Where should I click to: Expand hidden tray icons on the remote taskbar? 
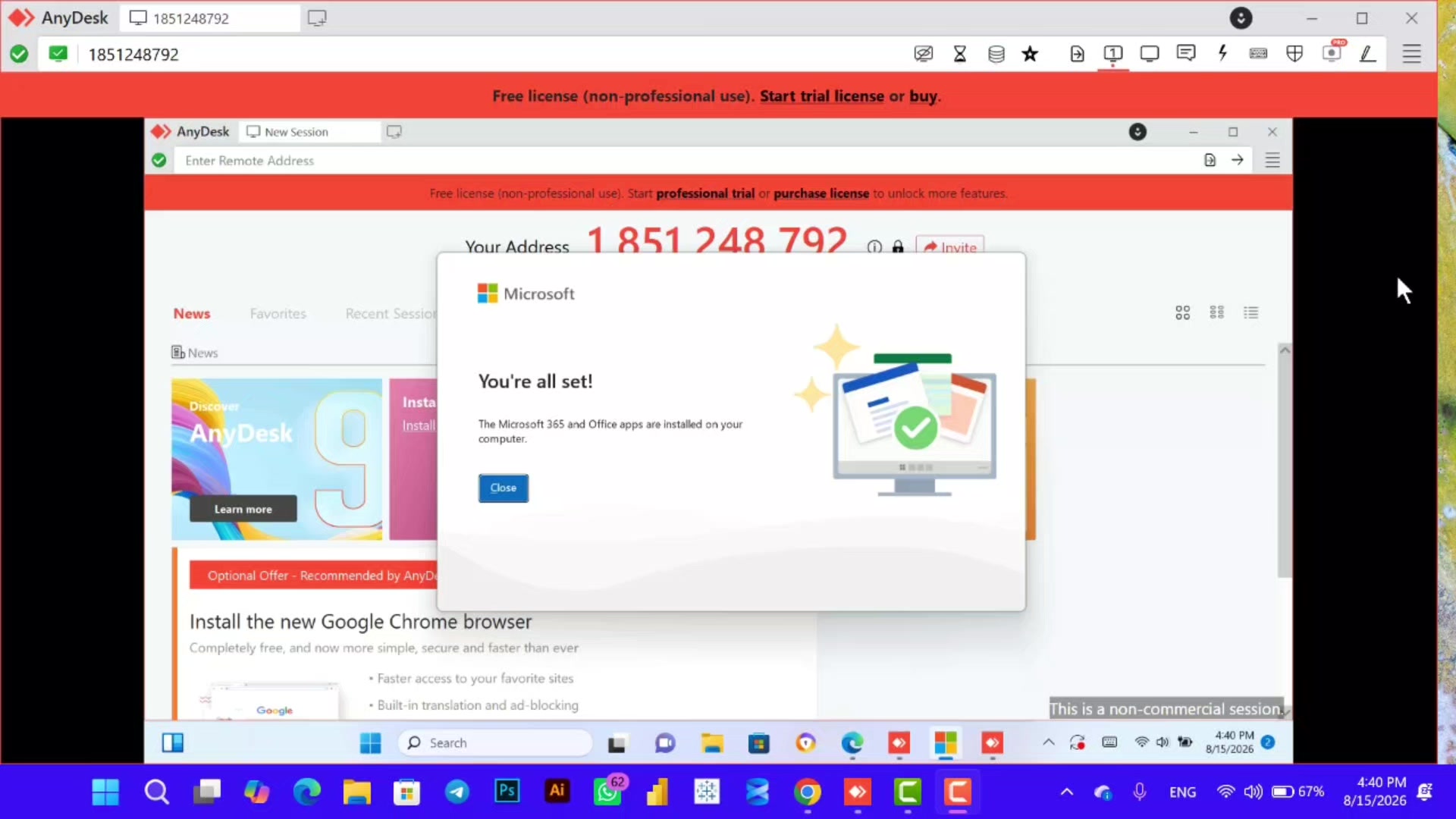pyautogui.click(x=1049, y=742)
